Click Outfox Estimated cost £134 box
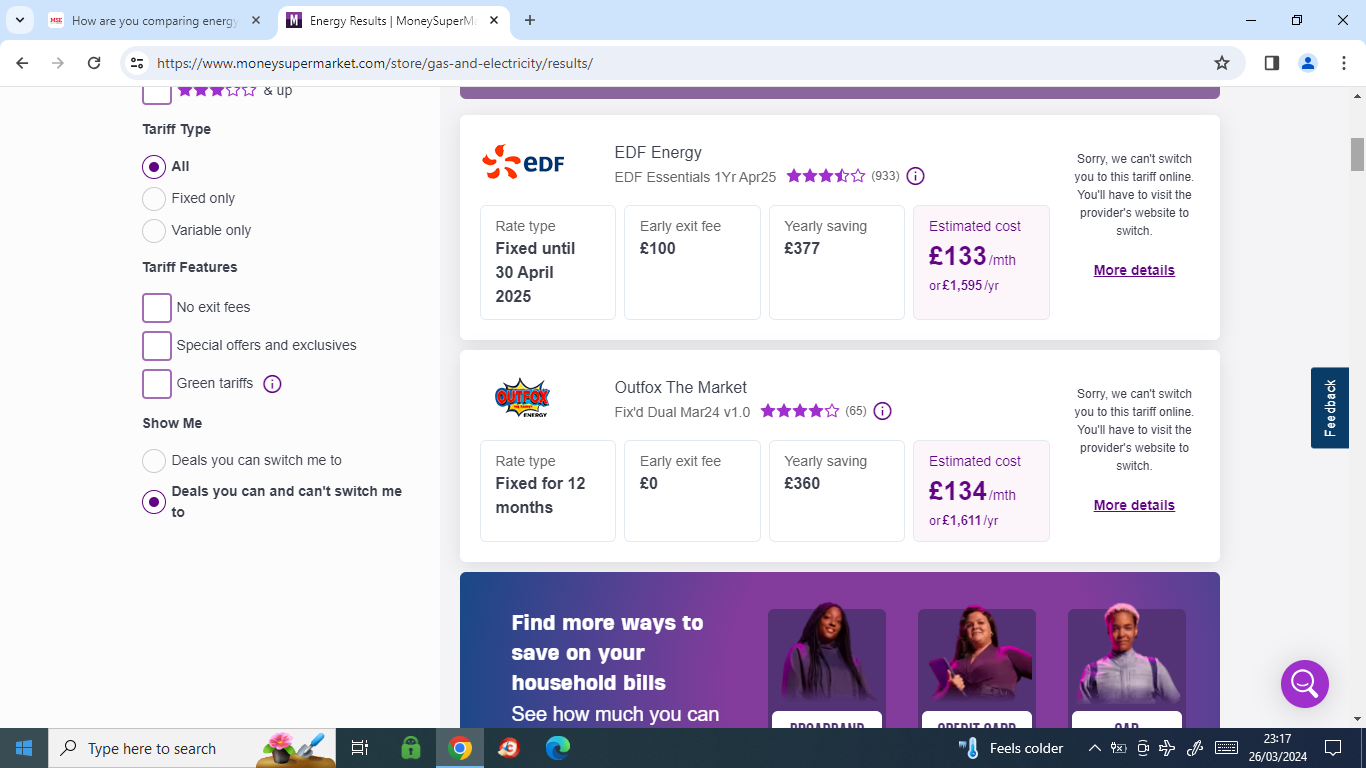Image resolution: width=1366 pixels, height=768 pixels. (x=981, y=491)
